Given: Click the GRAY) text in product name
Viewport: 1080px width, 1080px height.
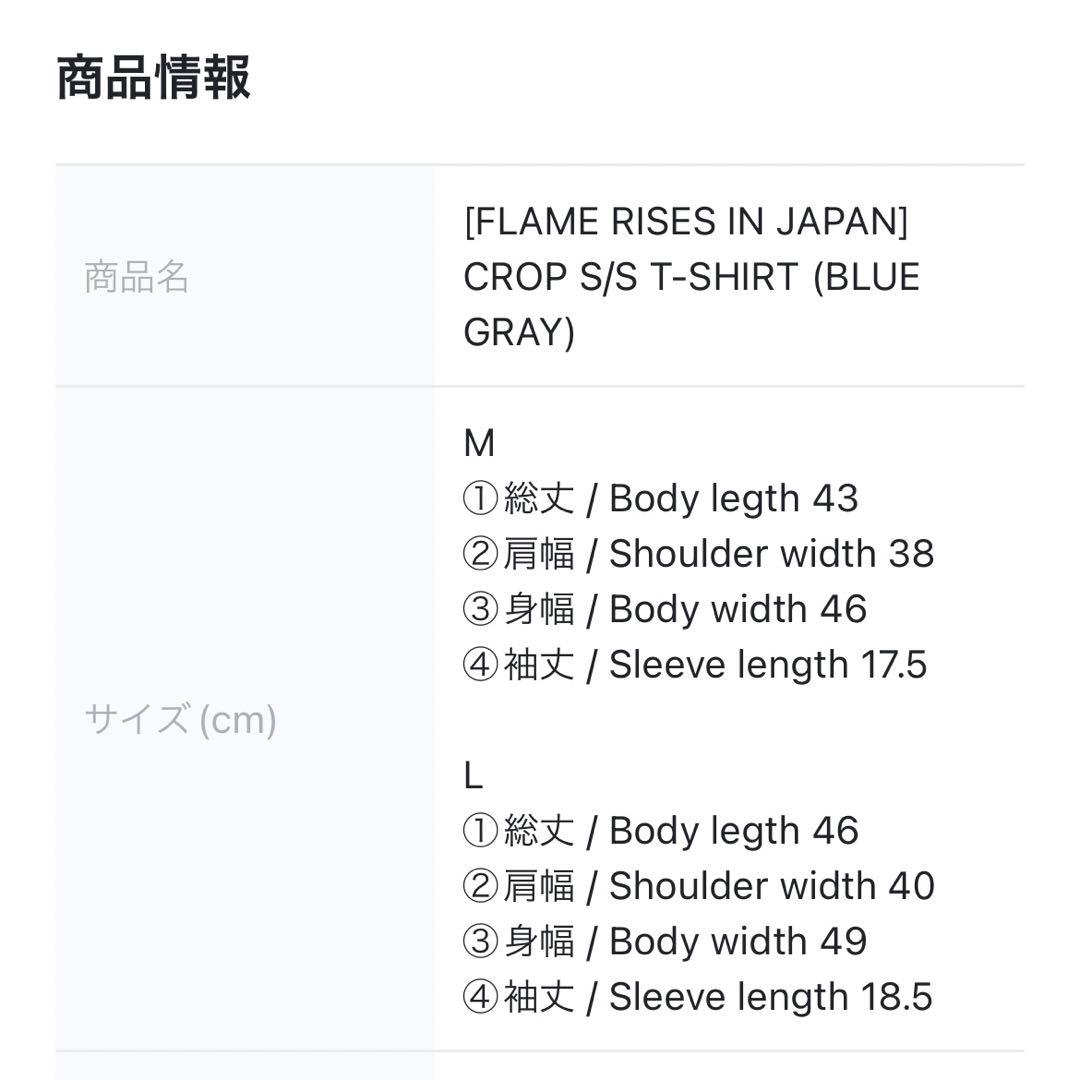Looking at the screenshot, I should point(519,332).
